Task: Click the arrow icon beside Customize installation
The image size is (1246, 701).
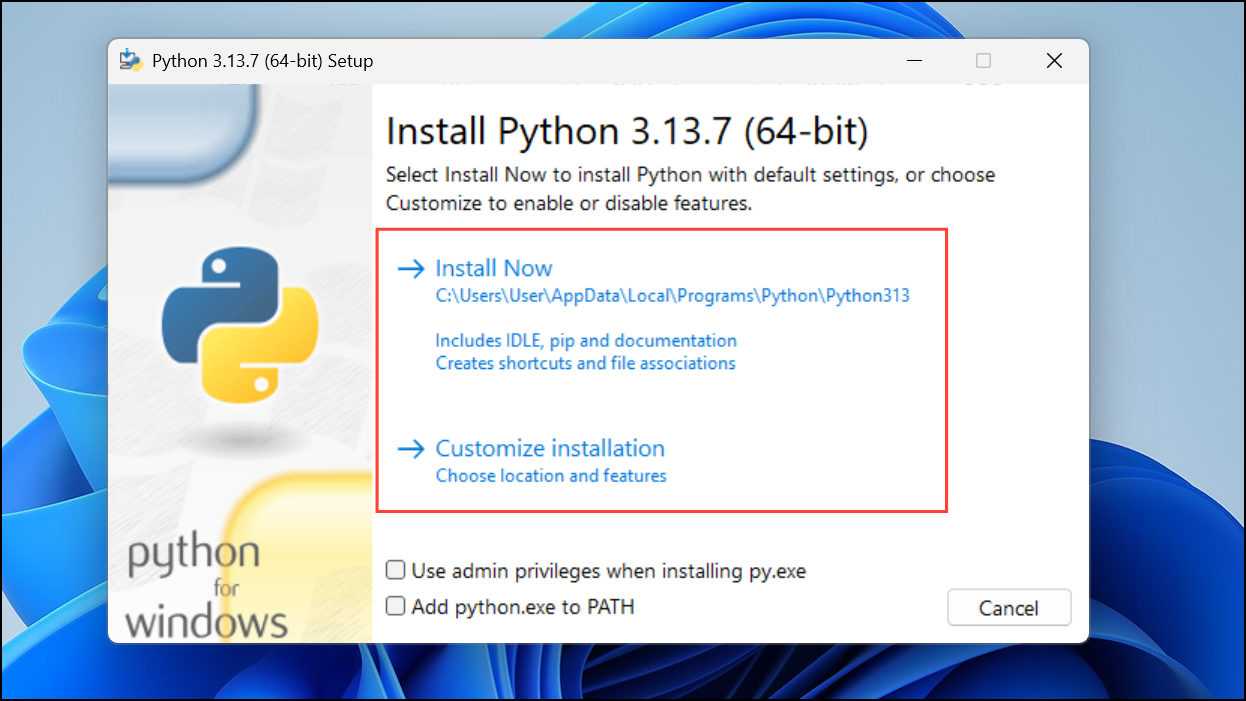Action: 411,449
